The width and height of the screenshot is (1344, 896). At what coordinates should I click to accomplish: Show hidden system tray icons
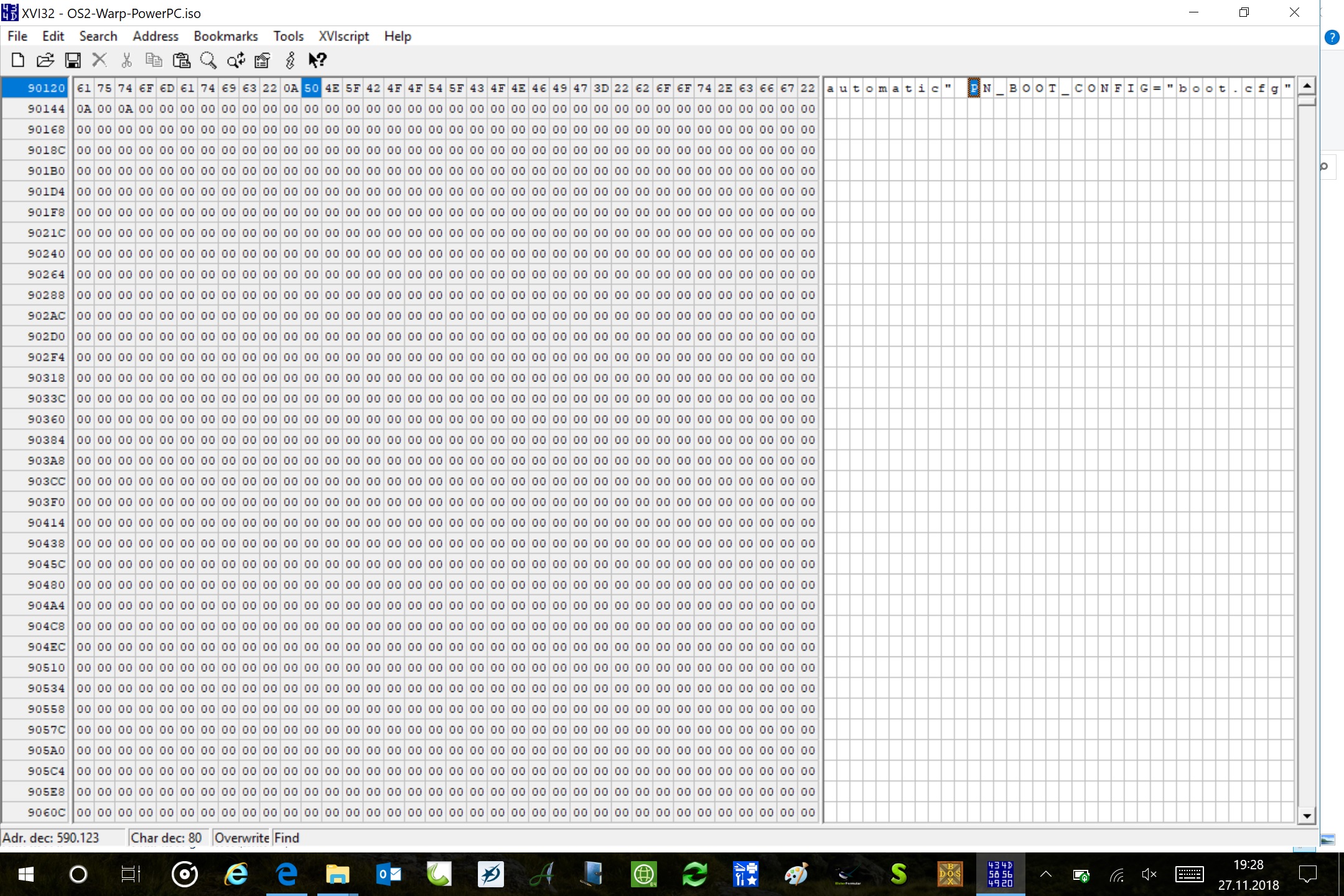pyautogui.click(x=1046, y=874)
